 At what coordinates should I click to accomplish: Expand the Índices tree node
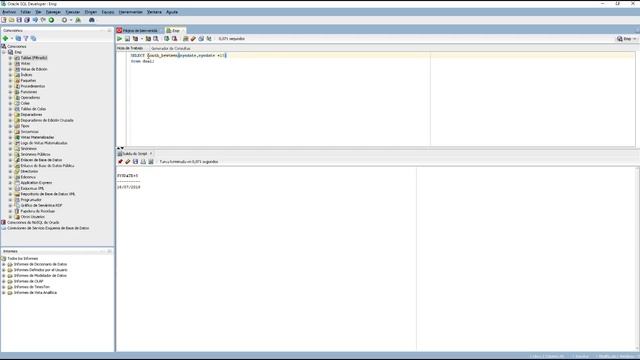pyautogui.click(x=10, y=75)
